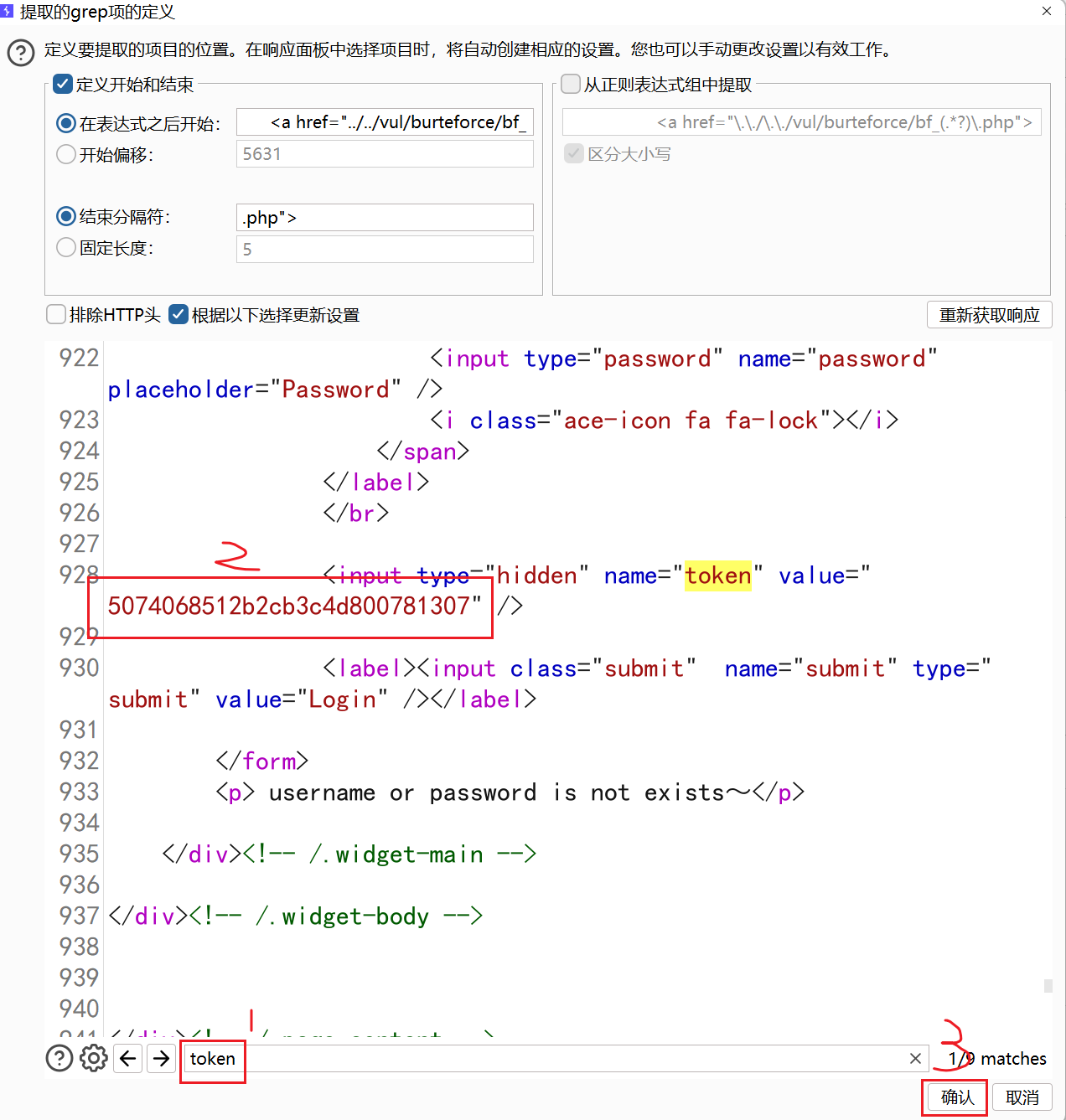
Task: Click the response panel vertical scrollbar thumb
Action: (1048, 985)
